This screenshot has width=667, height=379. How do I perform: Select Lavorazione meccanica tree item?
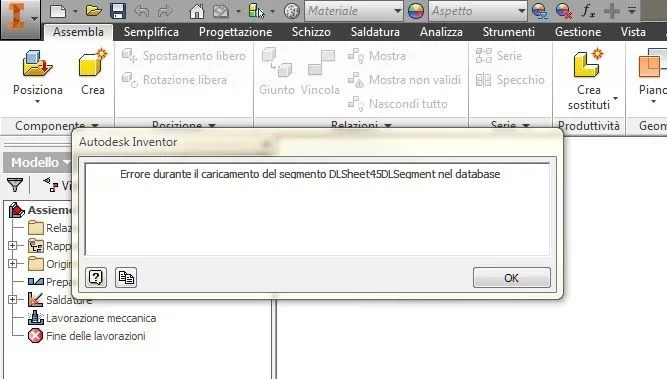point(92,318)
